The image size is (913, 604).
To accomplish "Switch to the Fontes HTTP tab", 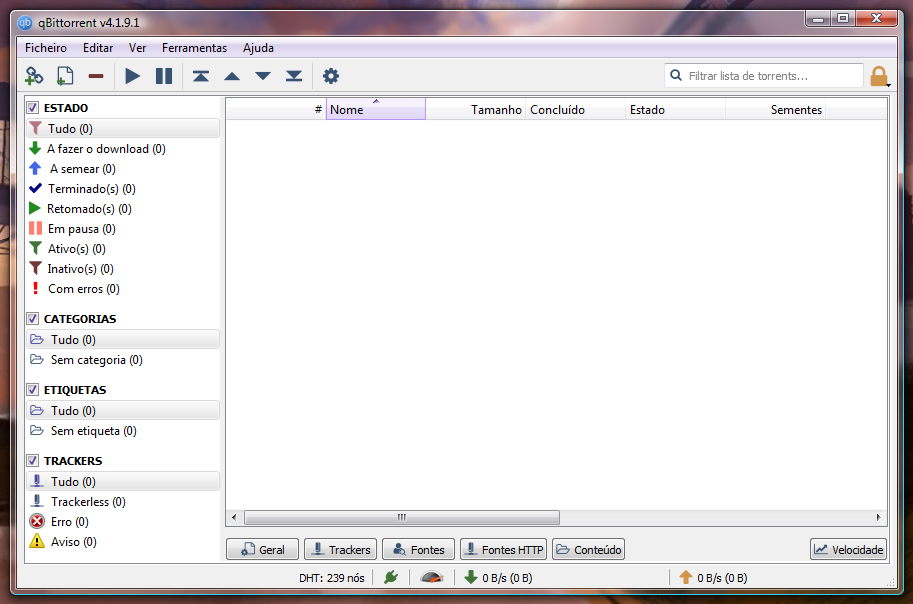I will pos(504,549).
